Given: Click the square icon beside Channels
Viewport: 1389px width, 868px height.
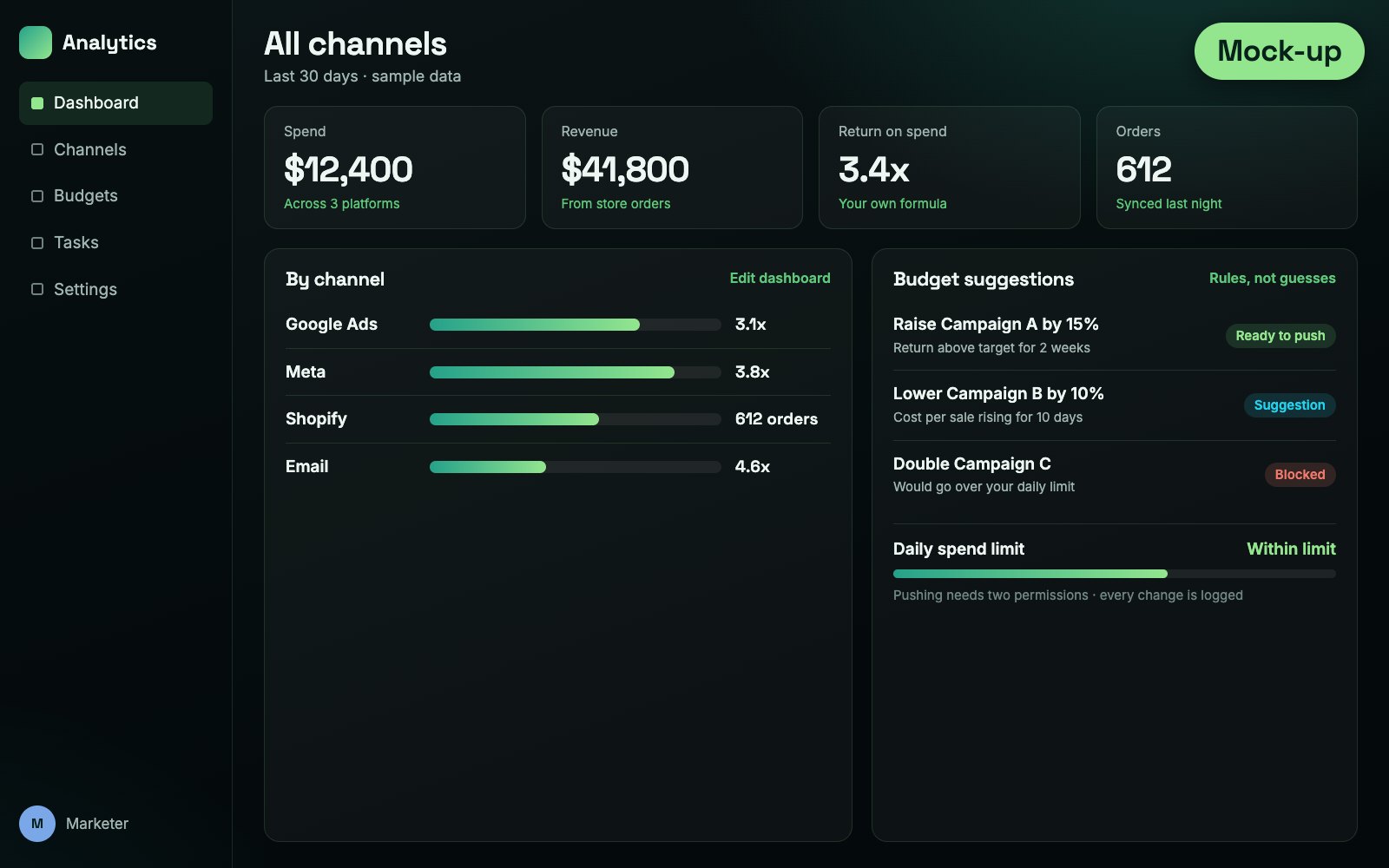Looking at the screenshot, I should [37, 149].
